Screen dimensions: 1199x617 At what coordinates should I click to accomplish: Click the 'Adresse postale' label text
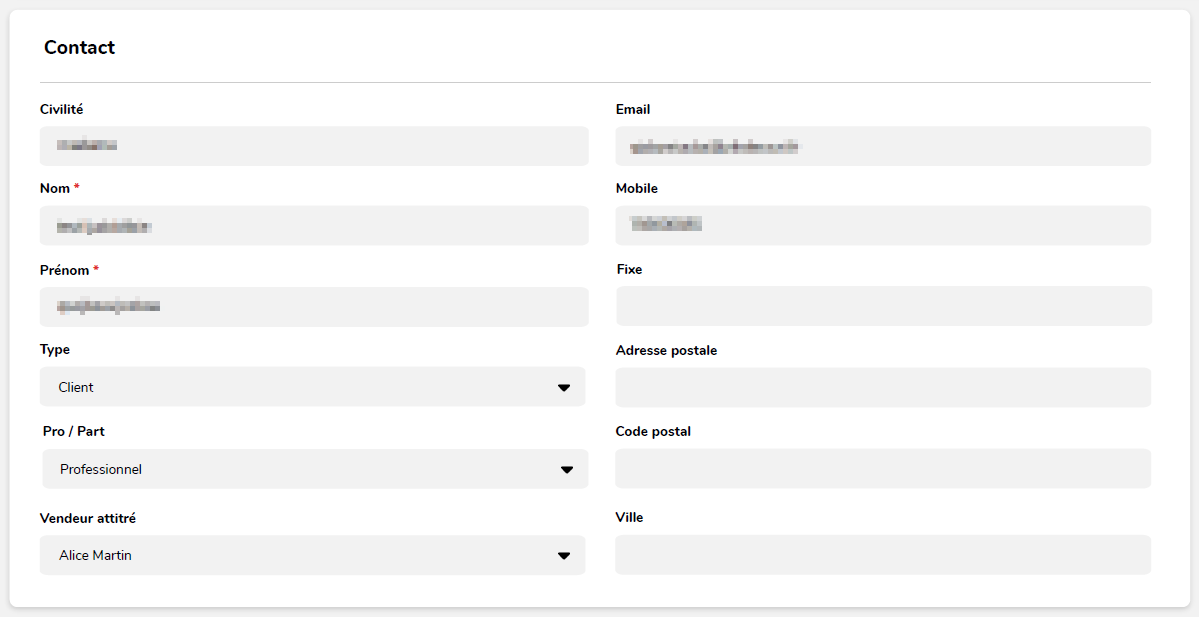[x=666, y=351]
